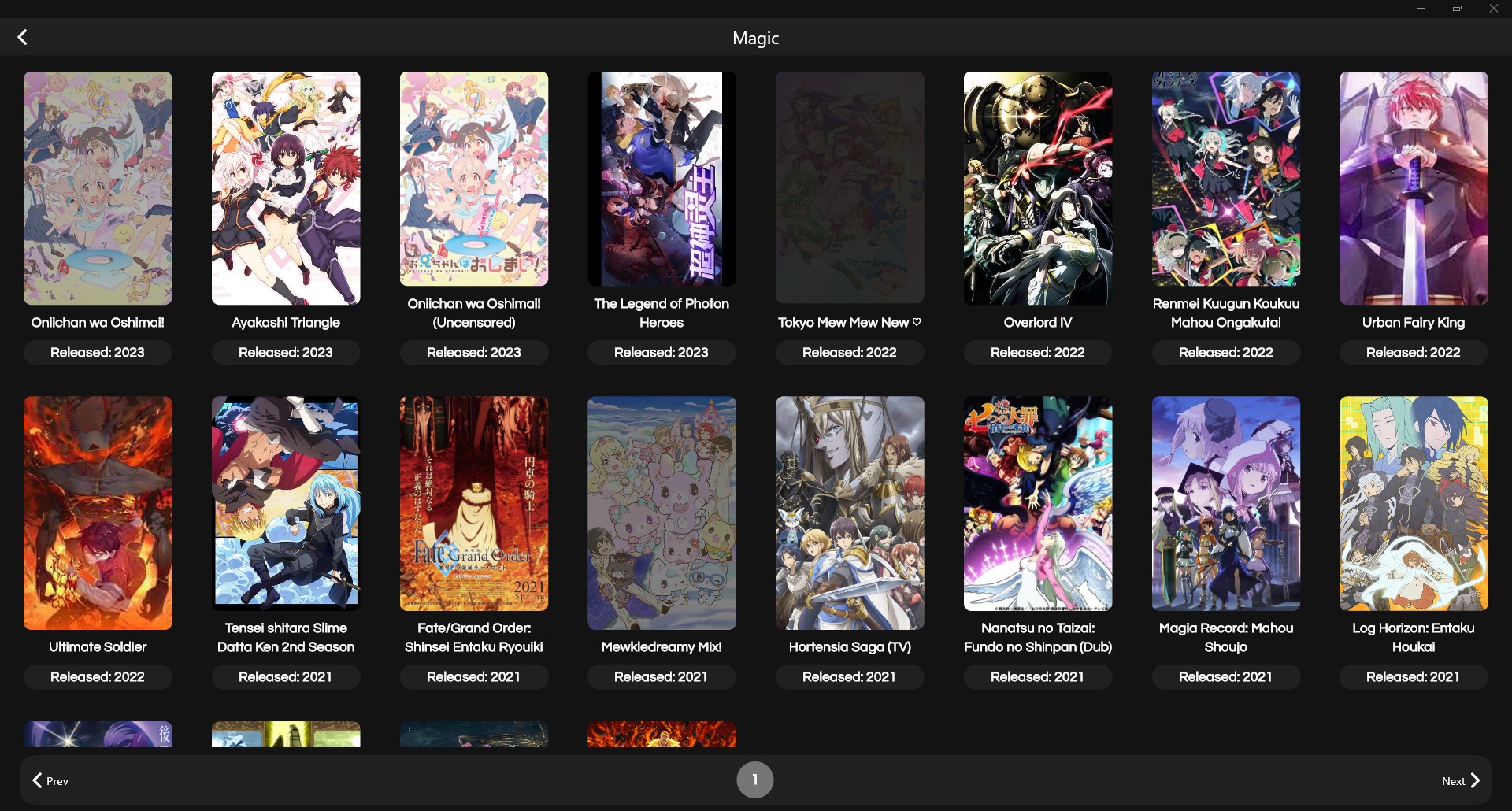
Task: Open Log Horizon: Entaku Houkai poster
Action: [1414, 503]
